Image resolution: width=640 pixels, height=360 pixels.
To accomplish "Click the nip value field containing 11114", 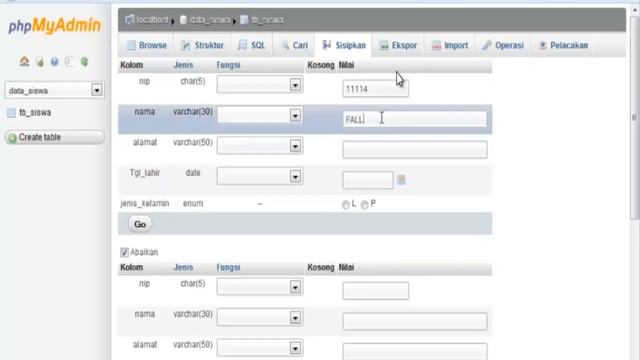I will [376, 89].
